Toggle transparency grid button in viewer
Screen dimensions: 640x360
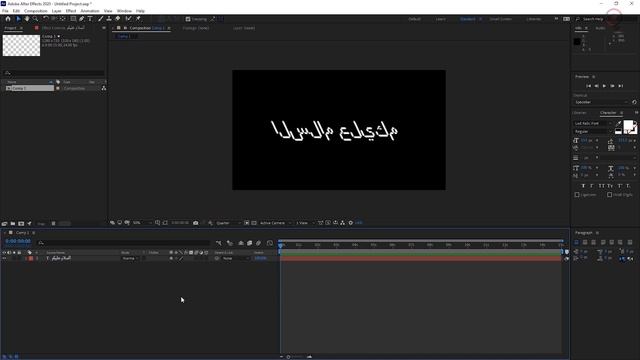pos(254,223)
